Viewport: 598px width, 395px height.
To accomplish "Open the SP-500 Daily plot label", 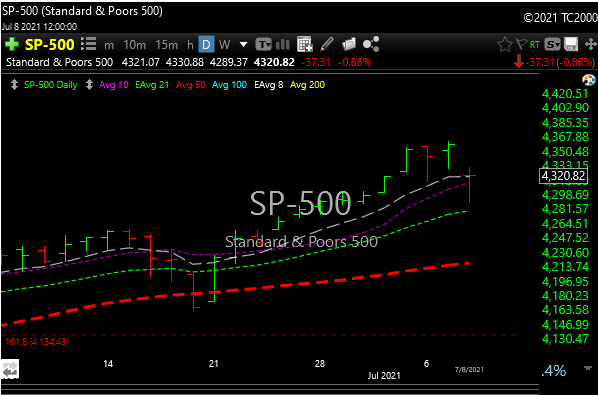I will (51, 85).
